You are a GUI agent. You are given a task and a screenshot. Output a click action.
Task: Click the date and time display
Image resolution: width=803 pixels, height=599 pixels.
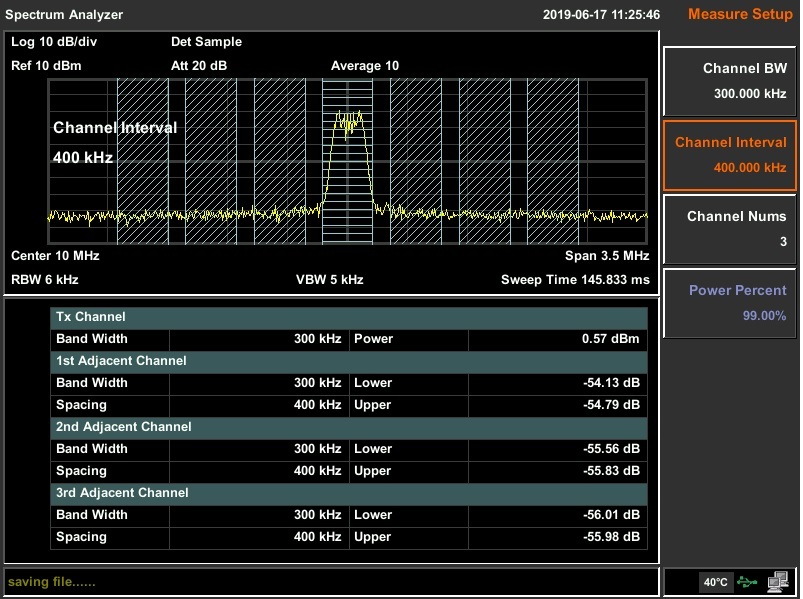[601, 15]
